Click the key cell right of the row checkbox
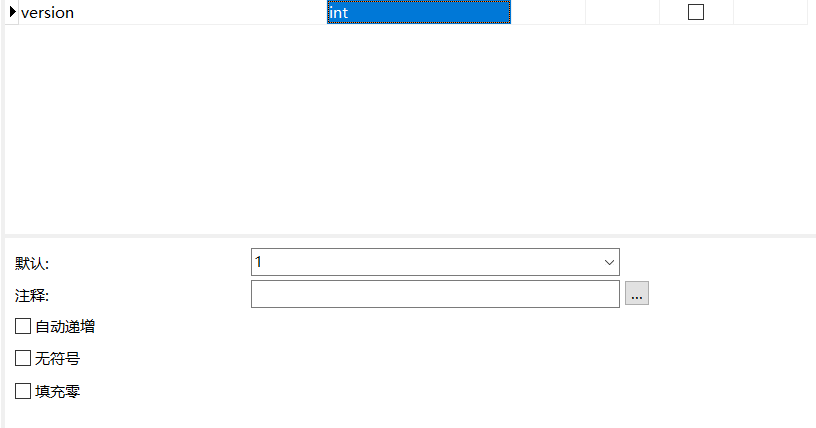 [x=770, y=12]
